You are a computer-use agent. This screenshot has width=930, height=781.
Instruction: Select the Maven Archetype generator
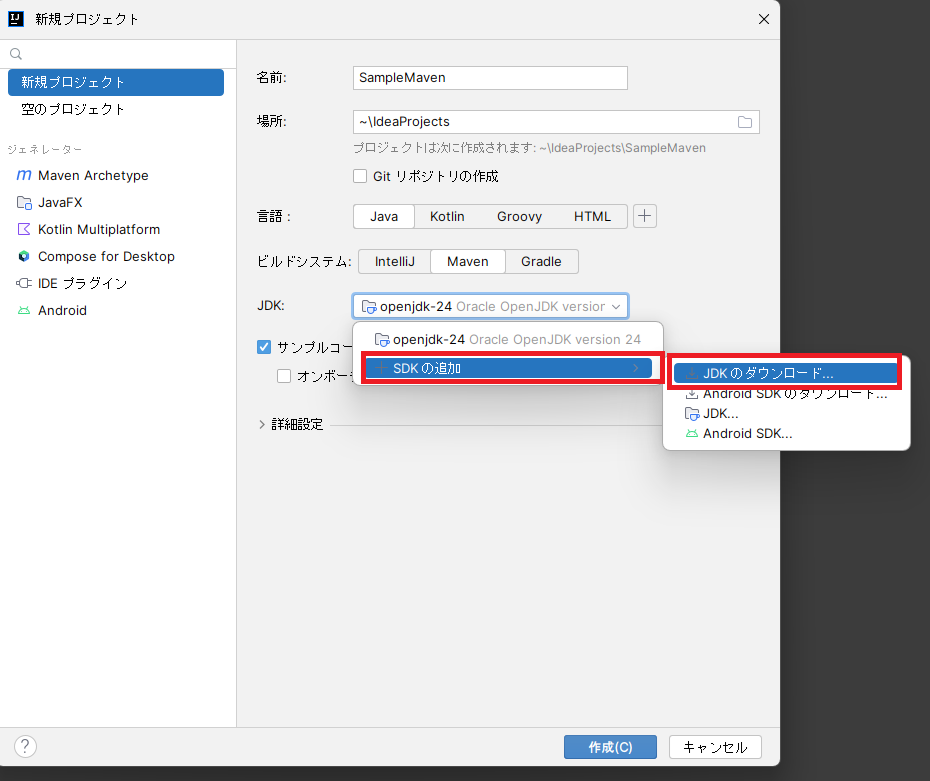116,176
